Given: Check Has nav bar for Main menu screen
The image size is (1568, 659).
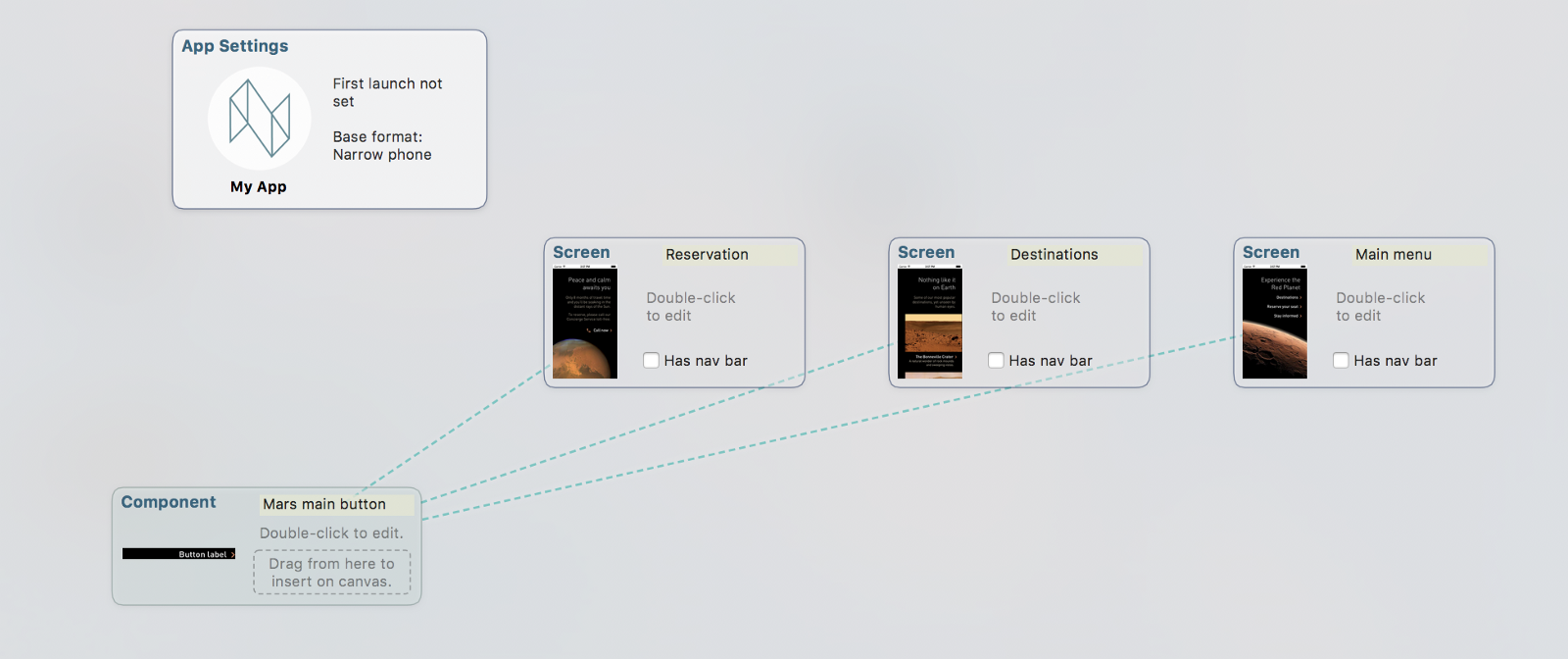Looking at the screenshot, I should (1341, 360).
